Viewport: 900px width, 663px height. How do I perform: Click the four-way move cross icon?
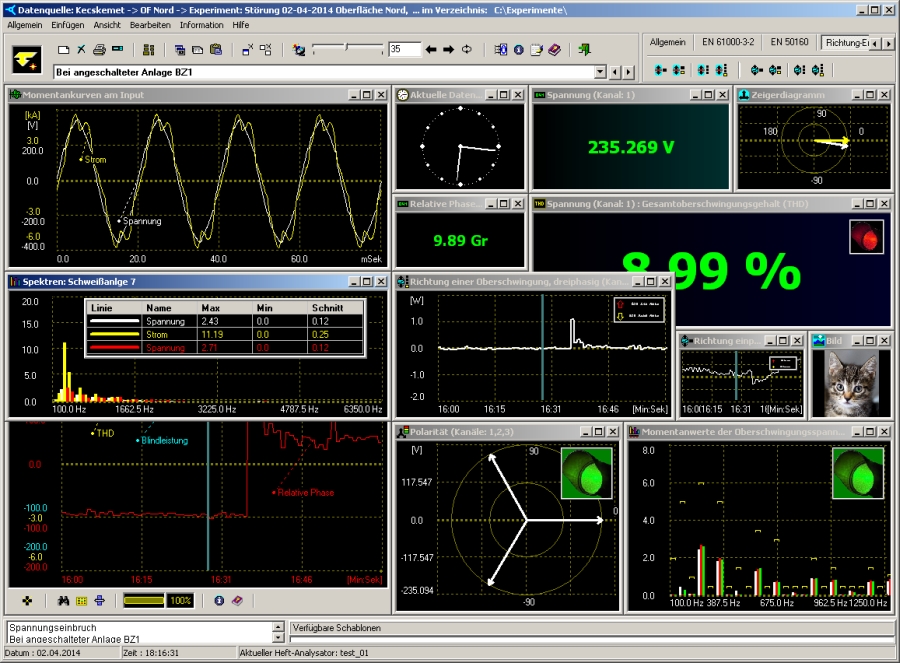(x=28, y=601)
